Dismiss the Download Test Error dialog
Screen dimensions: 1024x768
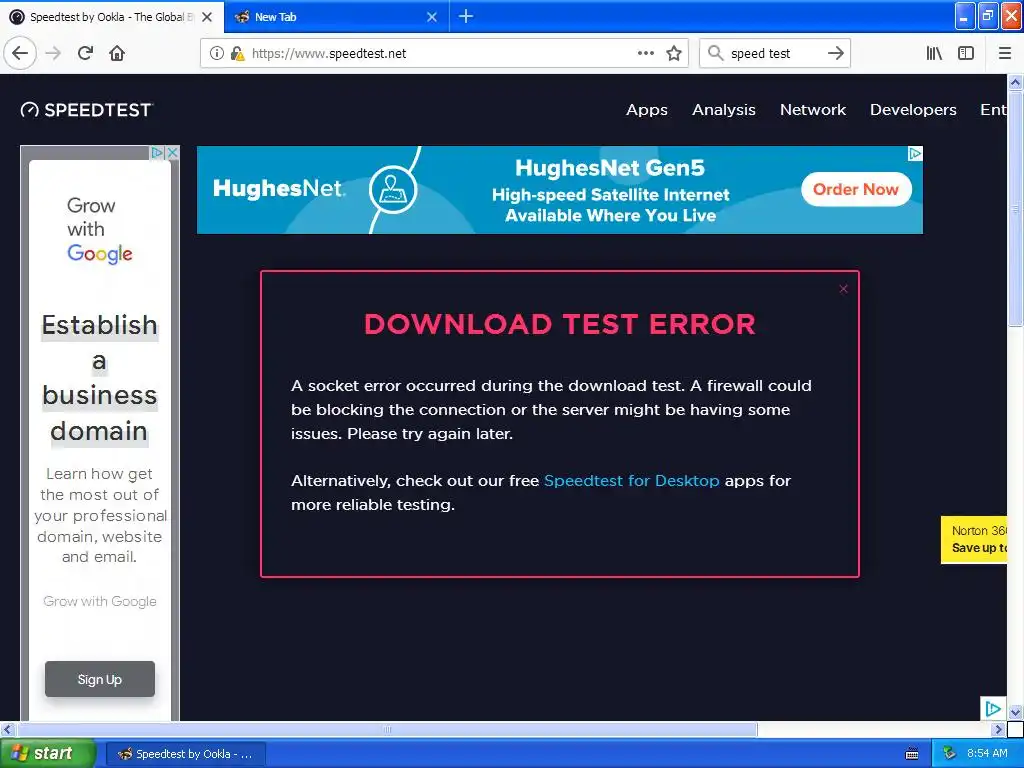tap(843, 289)
